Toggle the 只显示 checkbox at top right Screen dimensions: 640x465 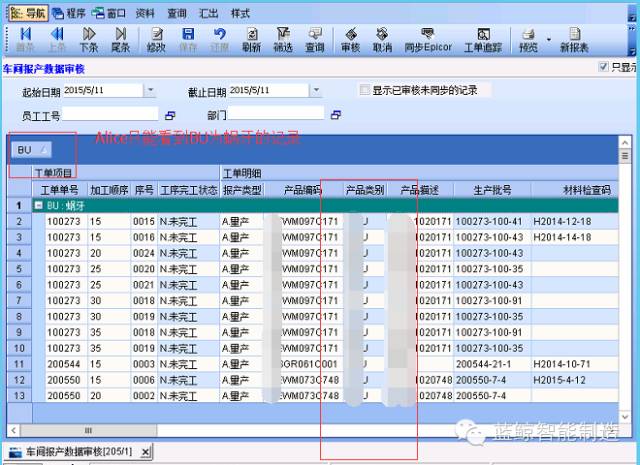tap(603, 67)
